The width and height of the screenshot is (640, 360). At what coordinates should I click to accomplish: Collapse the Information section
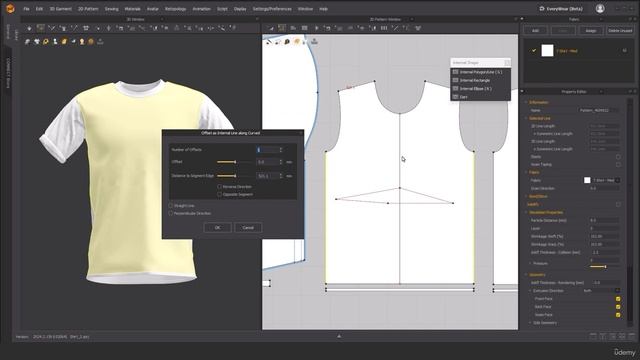[526, 102]
